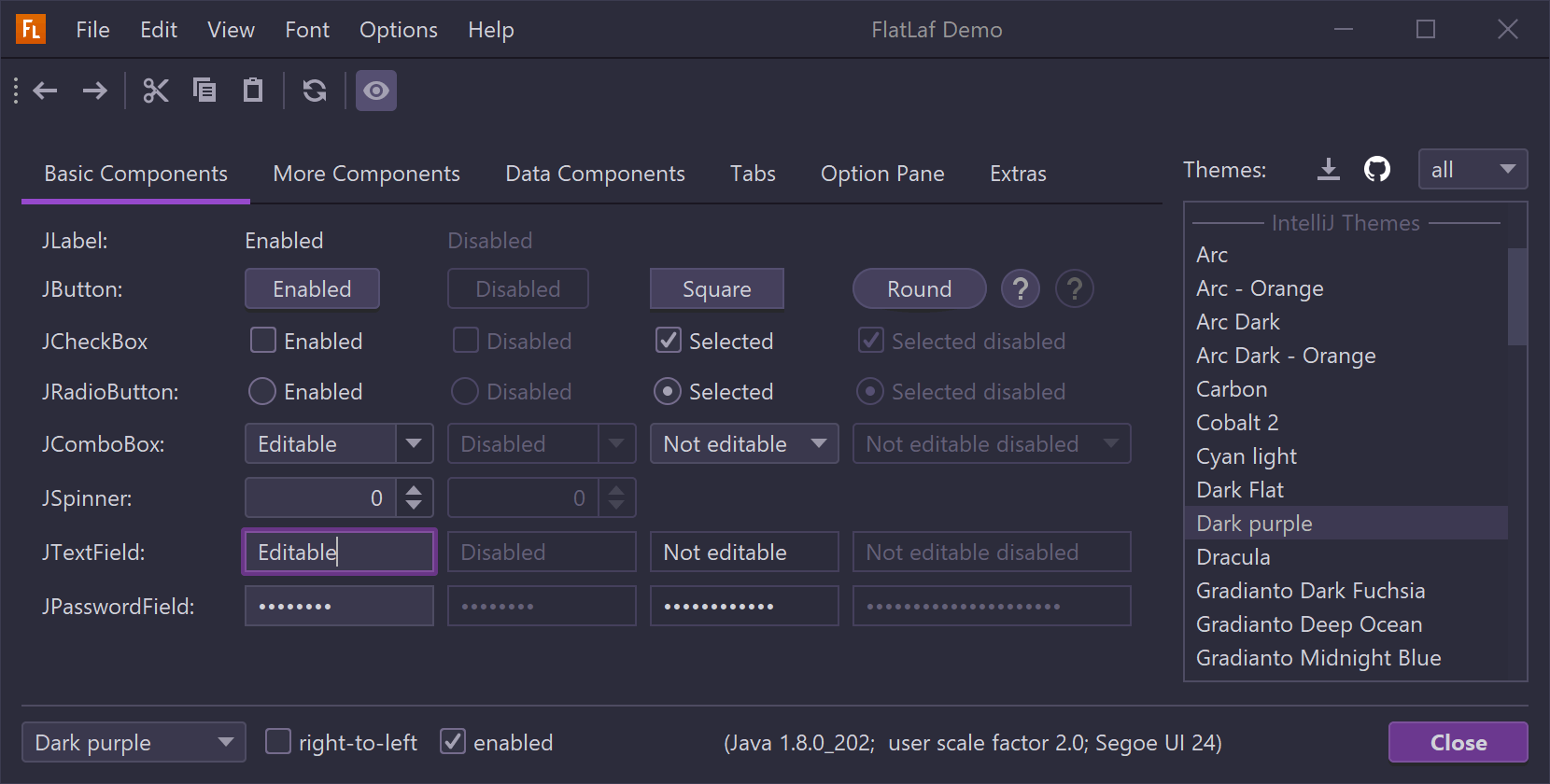
Task: Check the Enabled JCheckBox
Action: click(x=263, y=341)
